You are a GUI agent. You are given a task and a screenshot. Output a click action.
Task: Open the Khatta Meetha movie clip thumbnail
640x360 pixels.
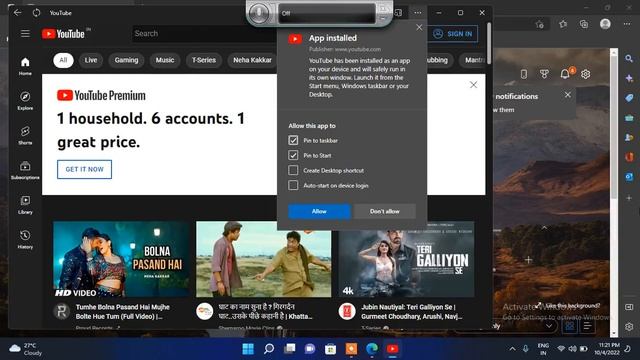pos(264,260)
